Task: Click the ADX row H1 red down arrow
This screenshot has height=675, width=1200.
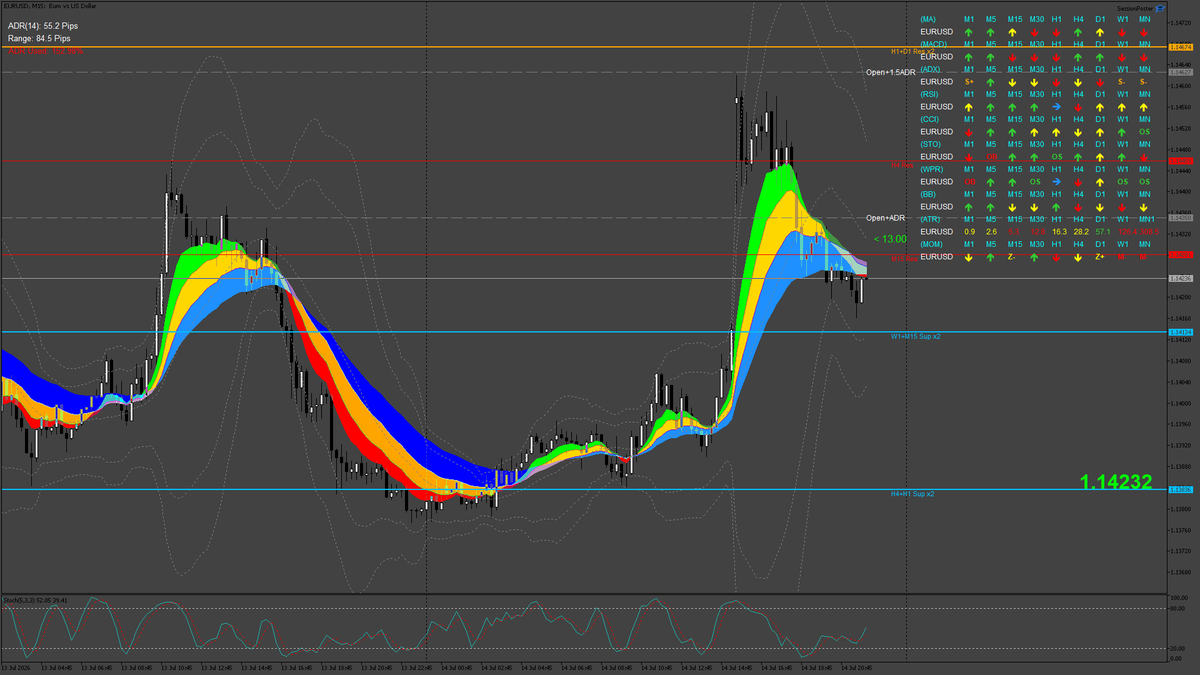Action: pyautogui.click(x=1056, y=82)
